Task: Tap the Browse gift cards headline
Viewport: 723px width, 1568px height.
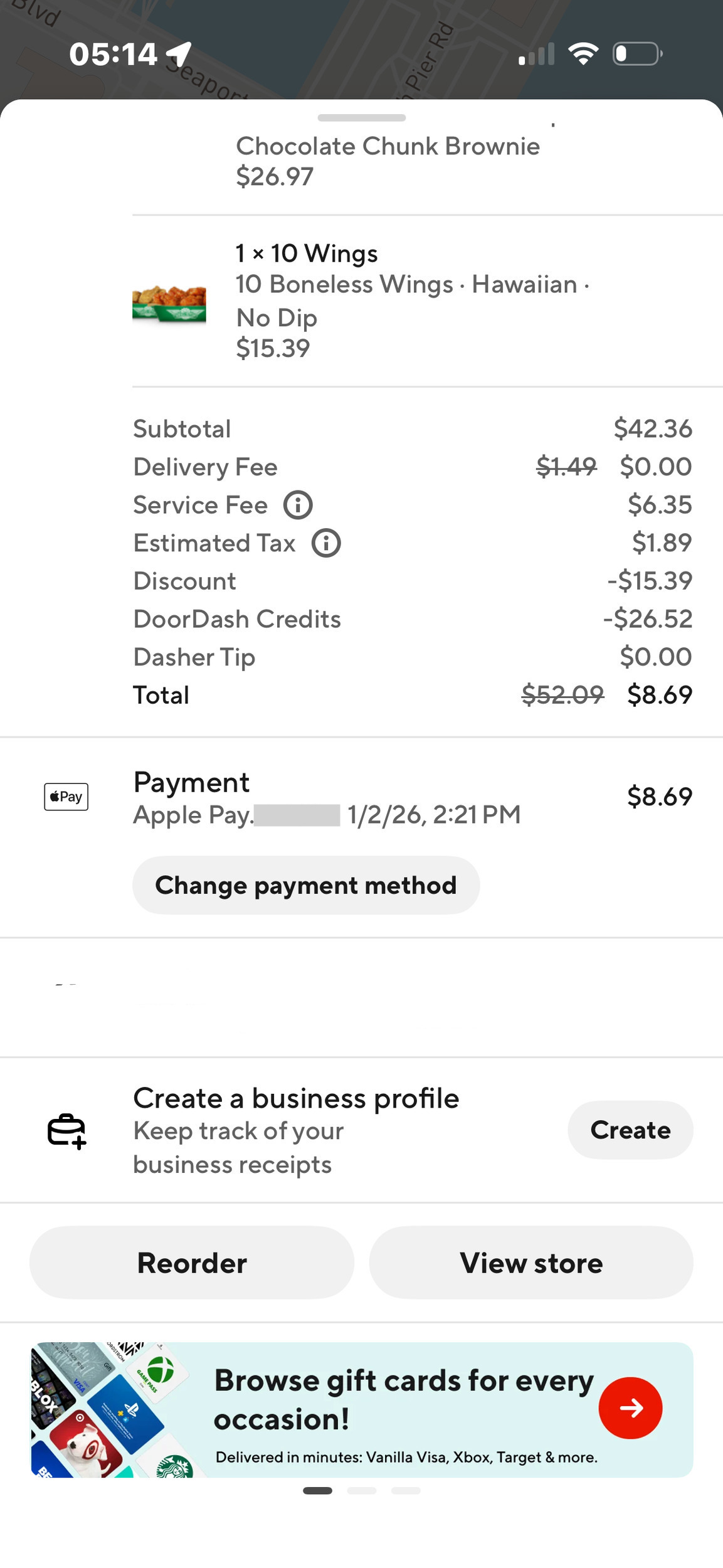Action: (x=404, y=1399)
